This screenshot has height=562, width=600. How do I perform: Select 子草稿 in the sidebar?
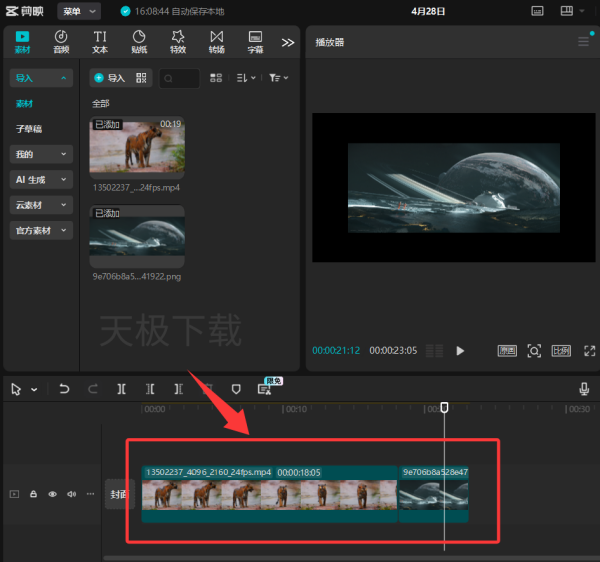[29, 129]
